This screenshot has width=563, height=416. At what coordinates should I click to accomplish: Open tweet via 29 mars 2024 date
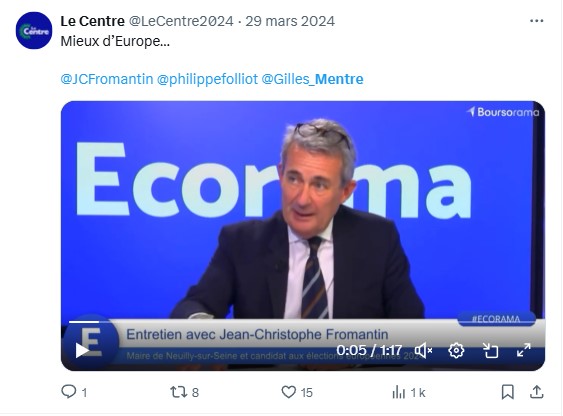click(290, 21)
